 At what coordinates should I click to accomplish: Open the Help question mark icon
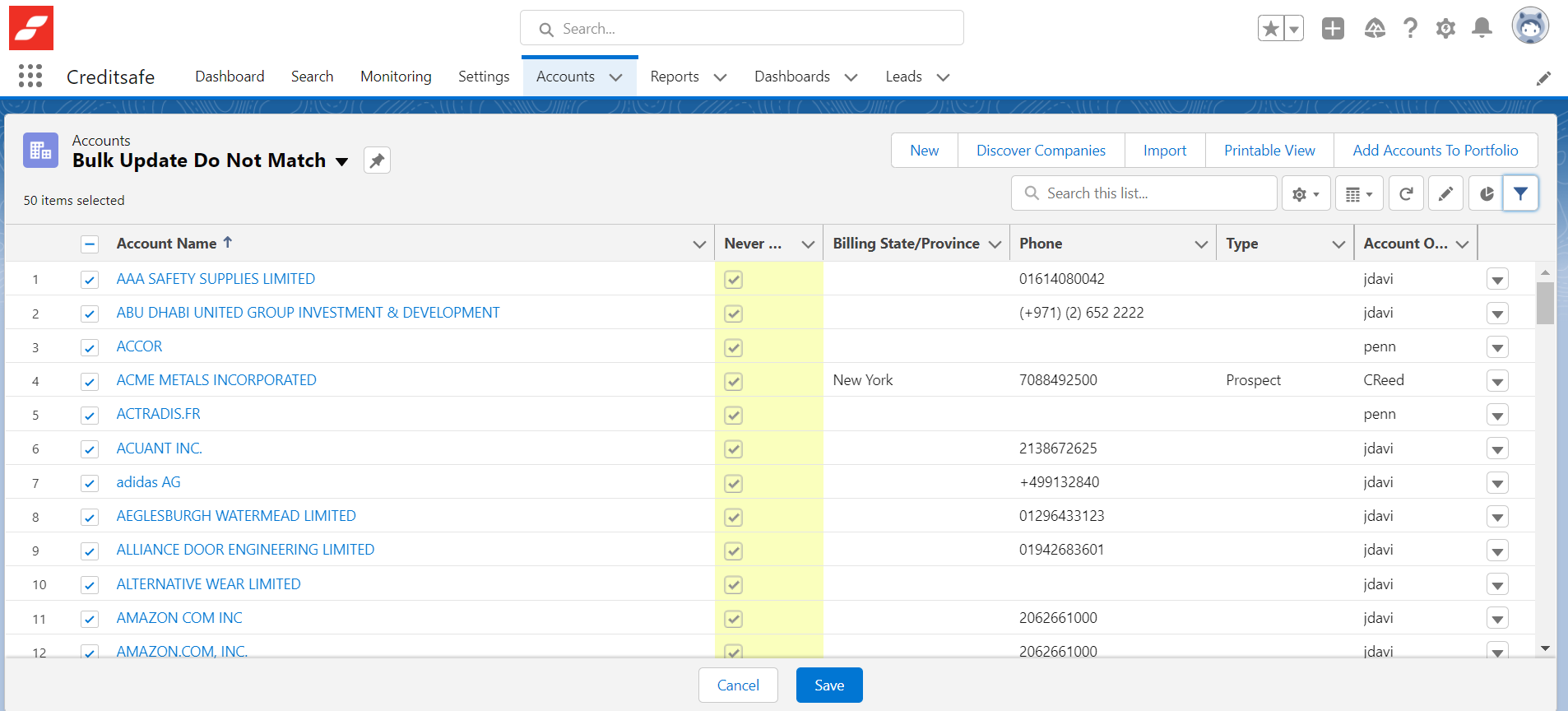click(1411, 29)
